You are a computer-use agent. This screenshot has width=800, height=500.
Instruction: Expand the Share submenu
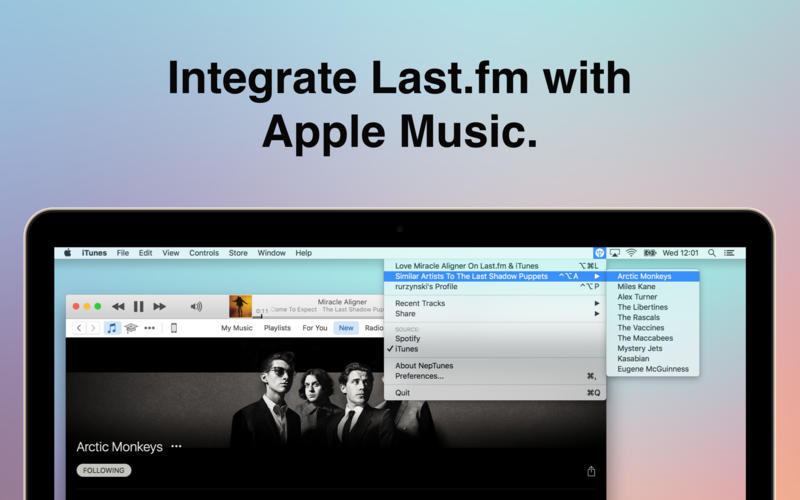(495, 313)
